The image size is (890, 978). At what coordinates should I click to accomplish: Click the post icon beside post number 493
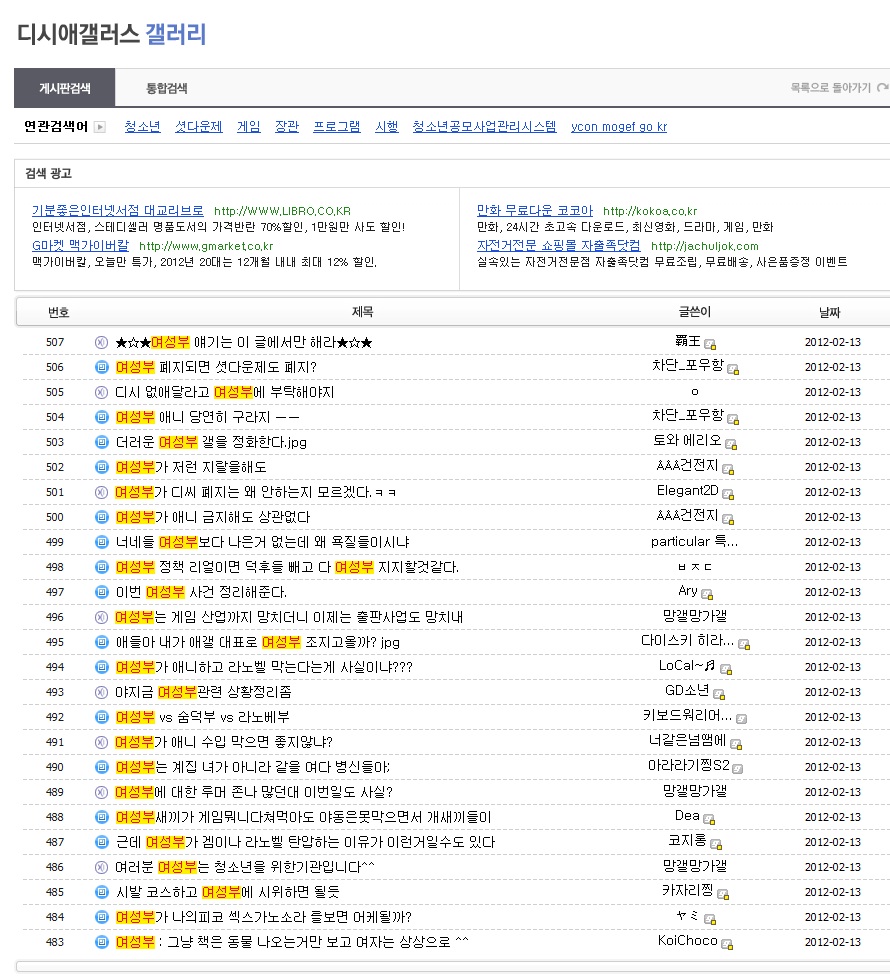click(x=101, y=692)
